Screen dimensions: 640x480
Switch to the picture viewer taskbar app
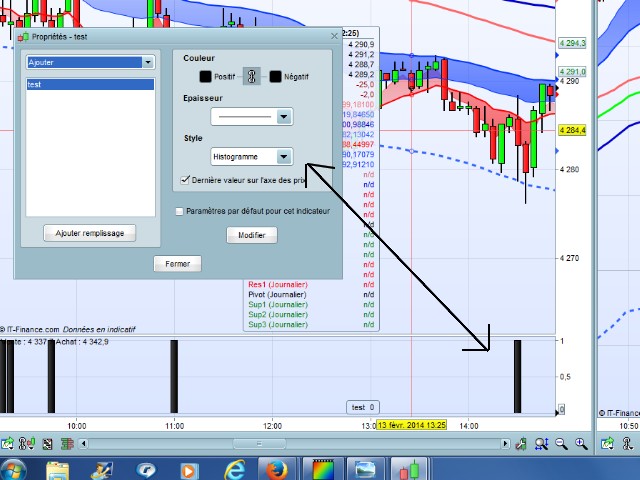tap(365, 469)
